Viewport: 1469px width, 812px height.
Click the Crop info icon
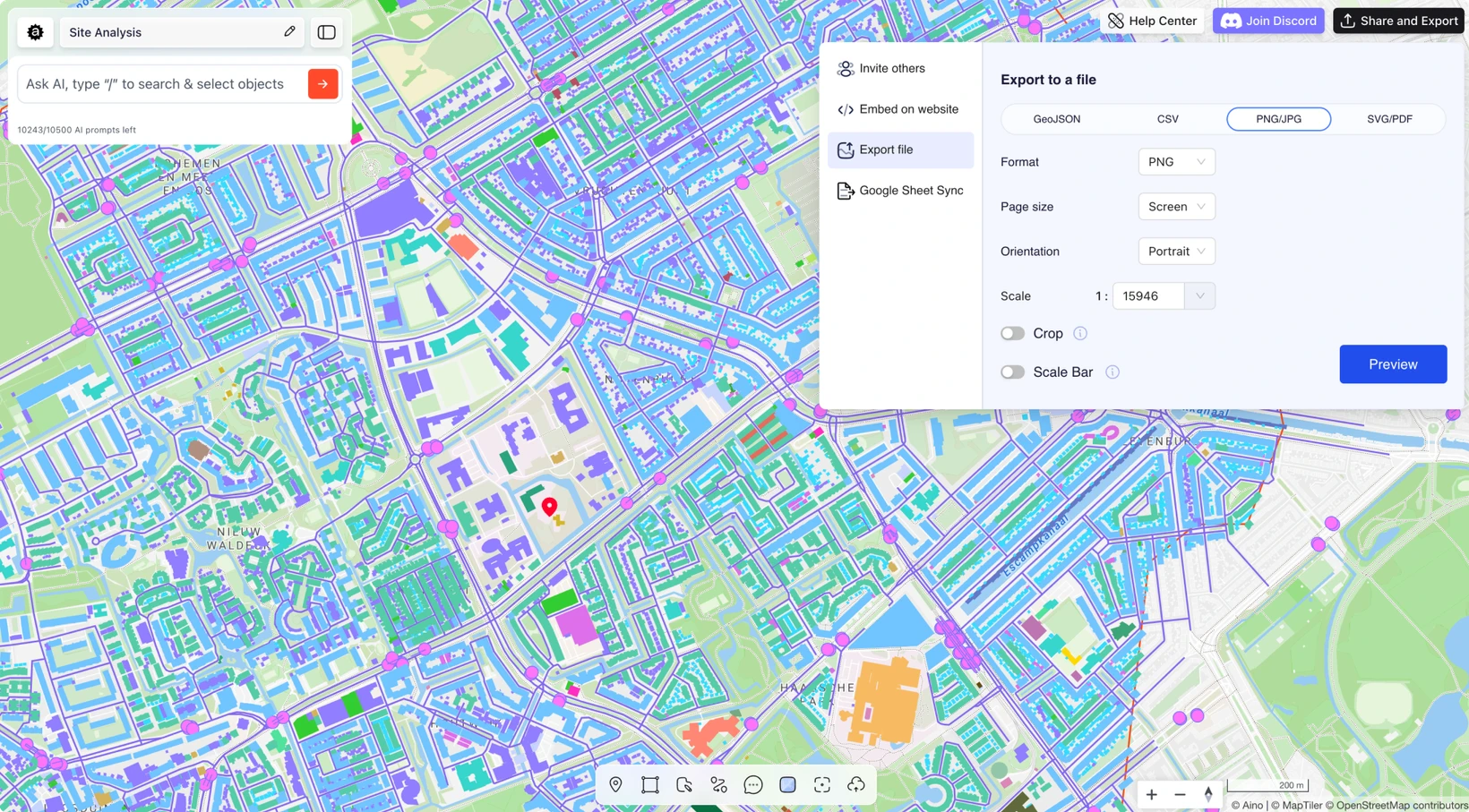coord(1080,333)
